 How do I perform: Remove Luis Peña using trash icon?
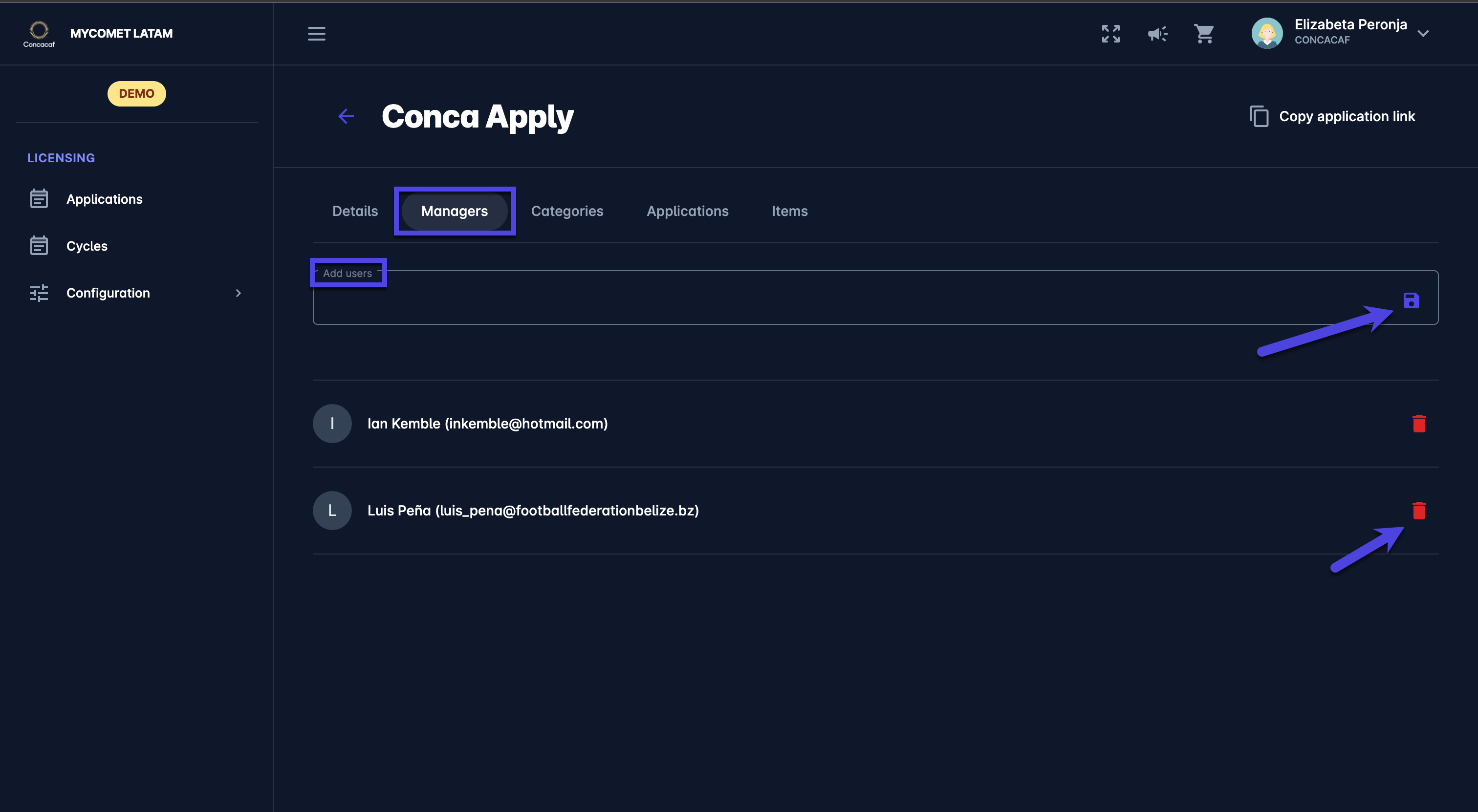coord(1418,511)
